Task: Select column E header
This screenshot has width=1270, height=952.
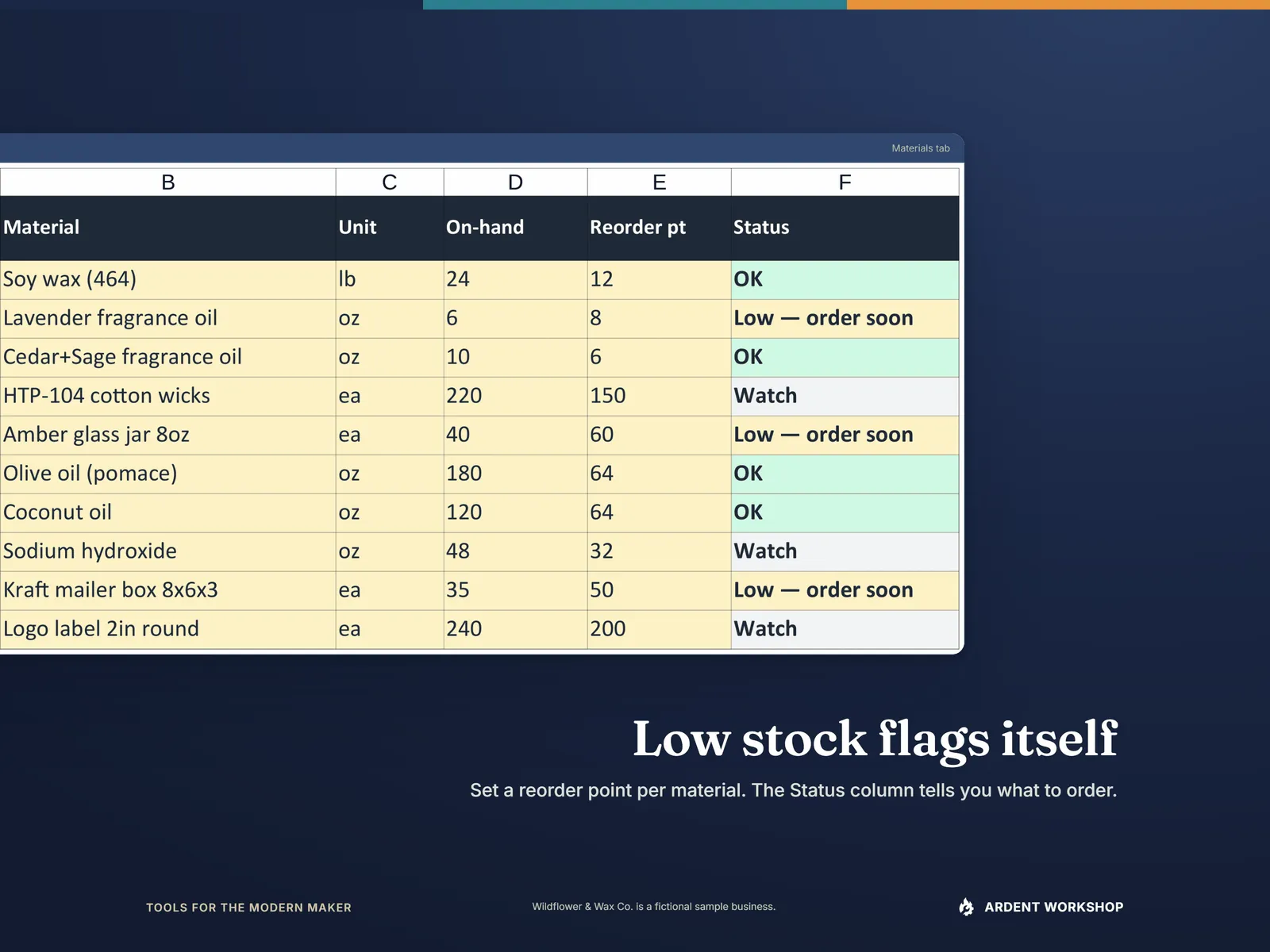Action: click(659, 182)
